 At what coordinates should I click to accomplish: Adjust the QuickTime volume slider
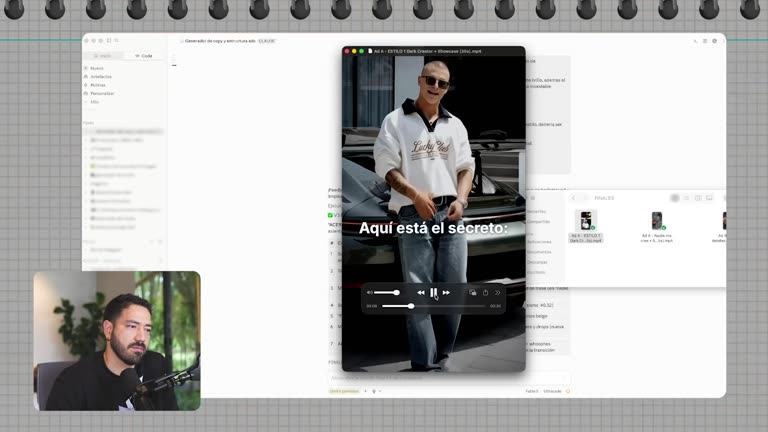[387, 292]
